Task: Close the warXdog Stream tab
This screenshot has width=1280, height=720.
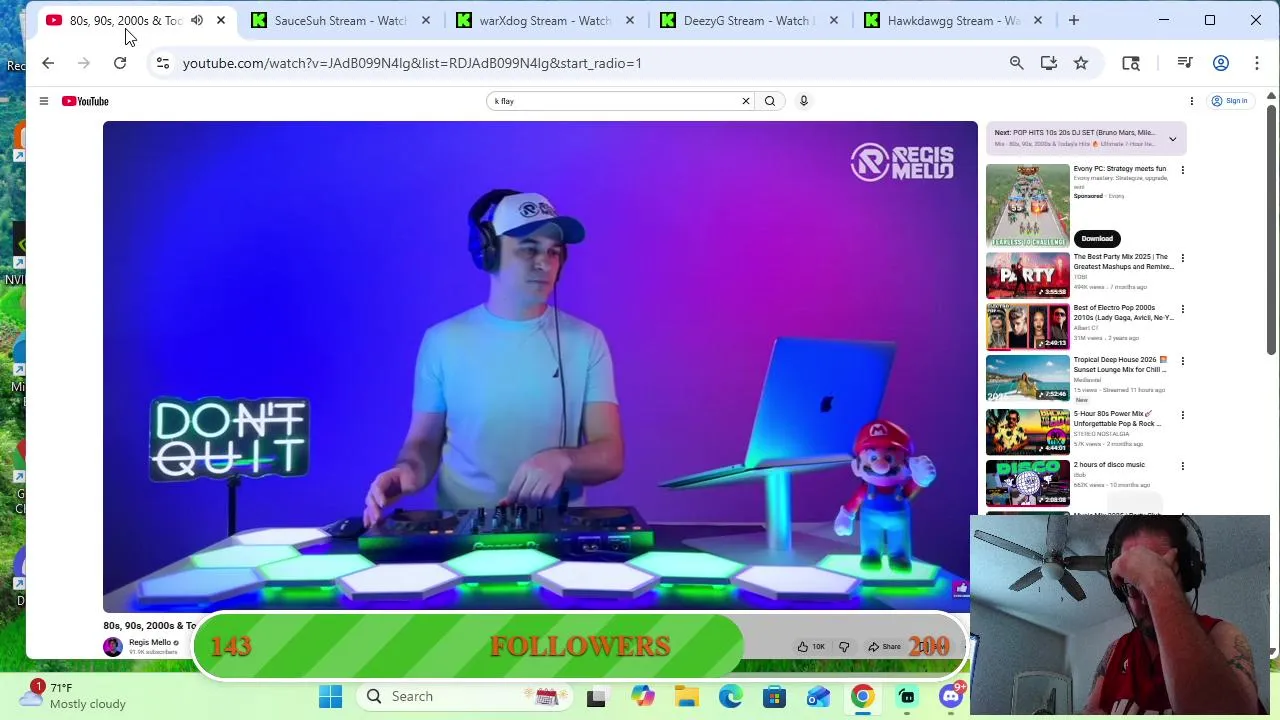Action: click(630, 20)
